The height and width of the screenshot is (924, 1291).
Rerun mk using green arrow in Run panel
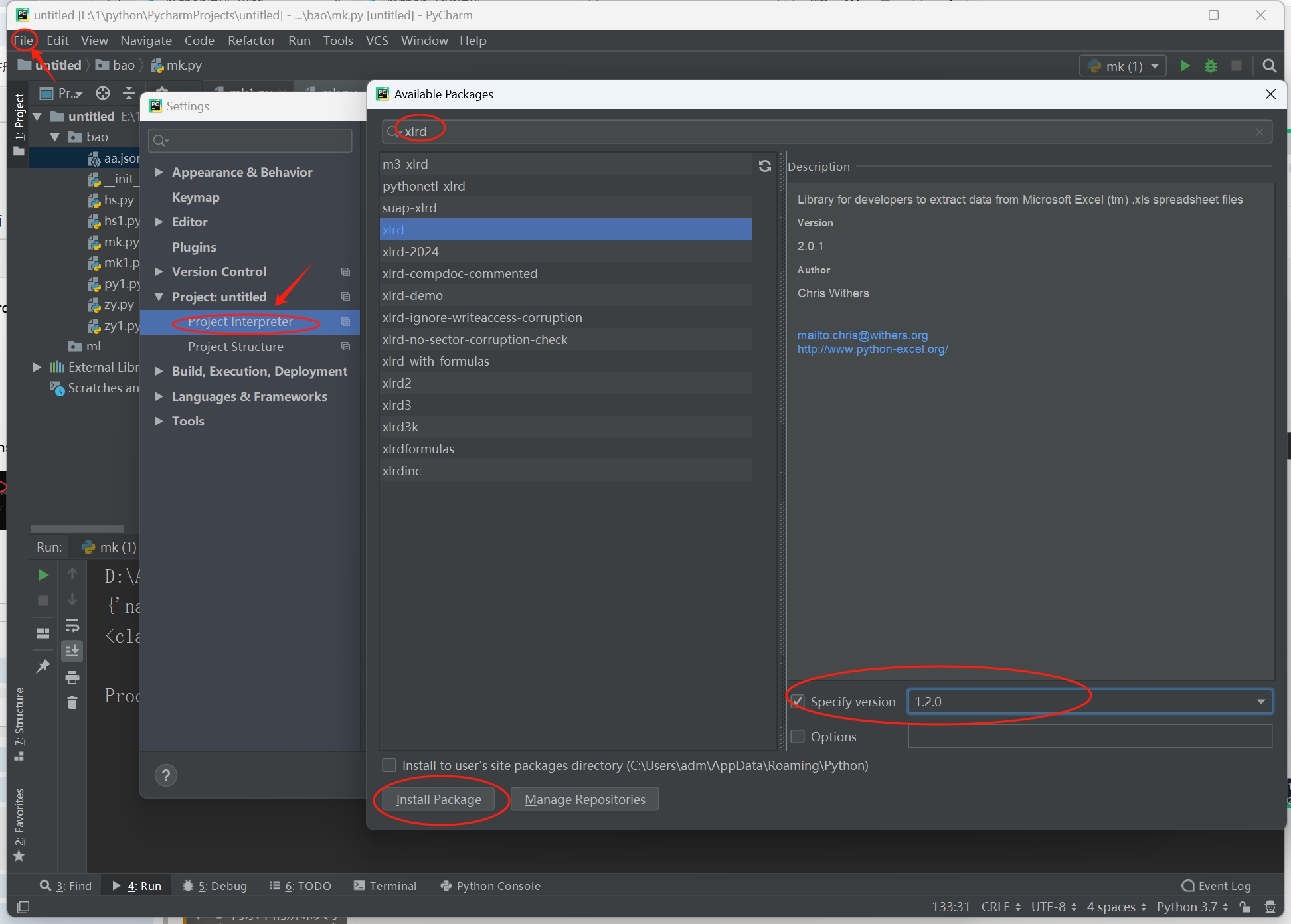coord(43,575)
